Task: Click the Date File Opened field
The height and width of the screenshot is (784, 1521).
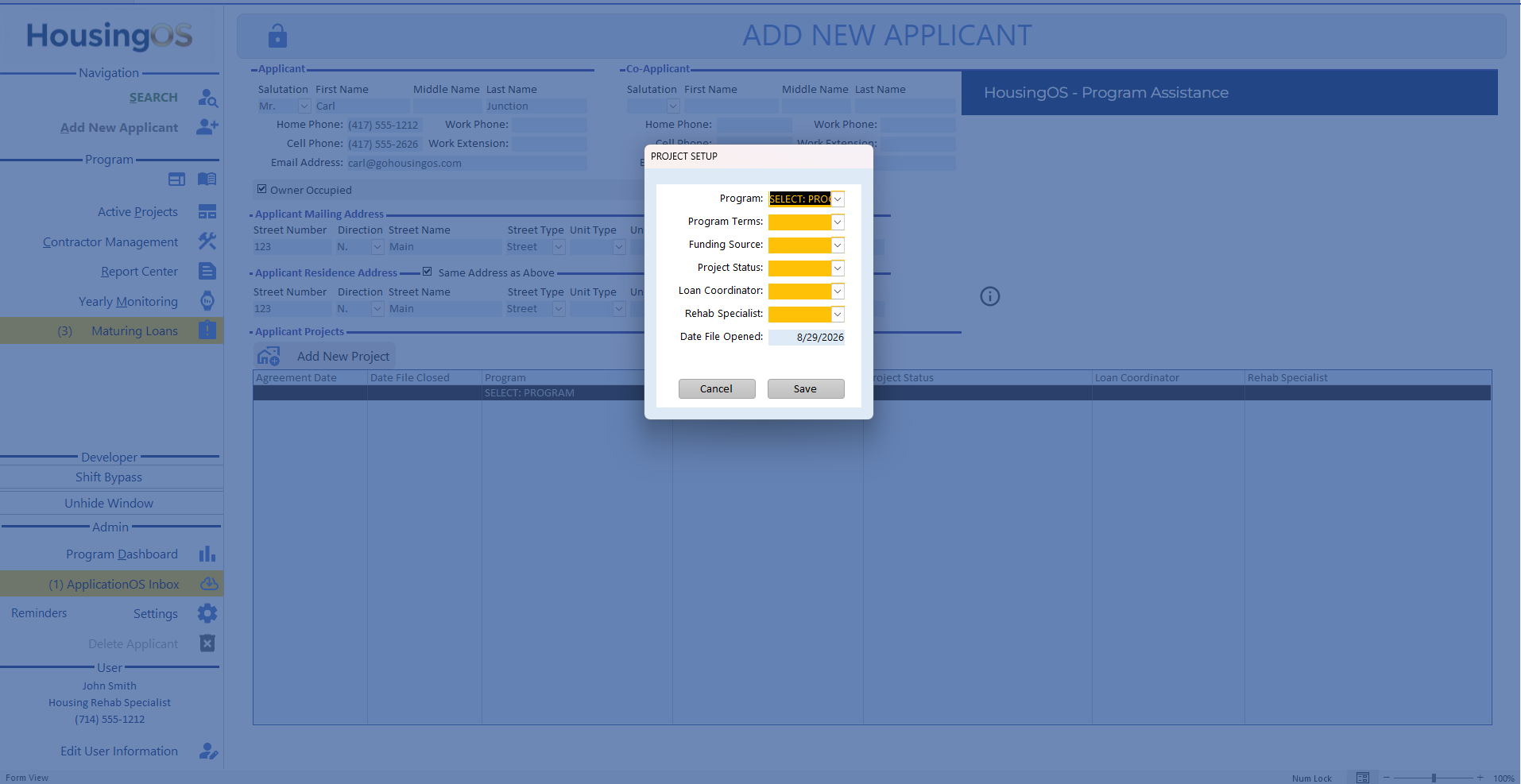Action: point(806,338)
